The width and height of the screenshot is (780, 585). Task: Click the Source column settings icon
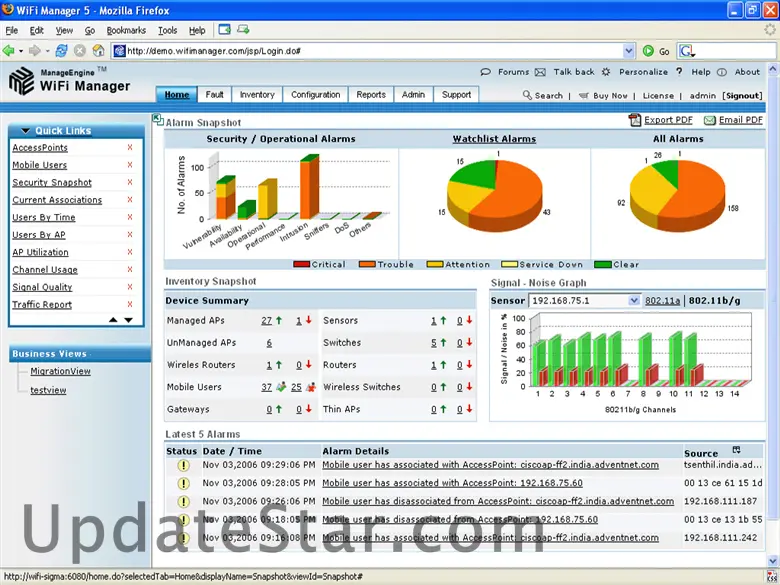click(x=736, y=450)
